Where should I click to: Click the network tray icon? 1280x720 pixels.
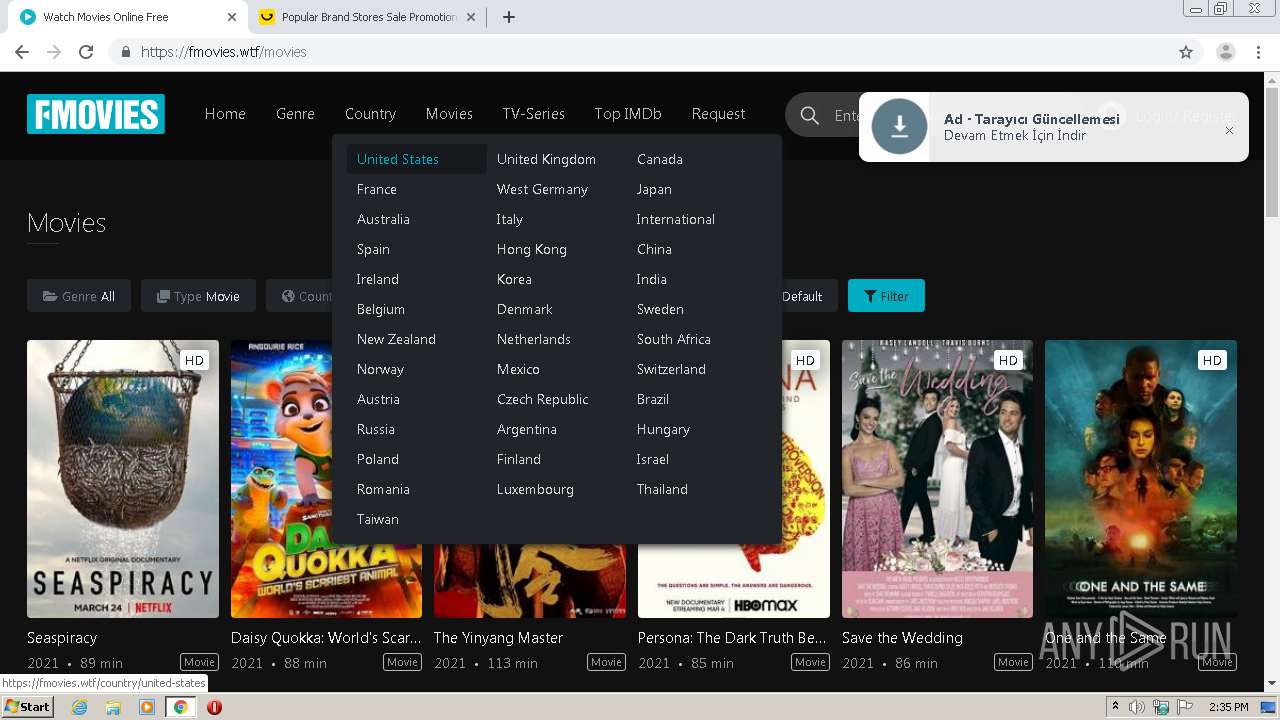(x=1160, y=707)
